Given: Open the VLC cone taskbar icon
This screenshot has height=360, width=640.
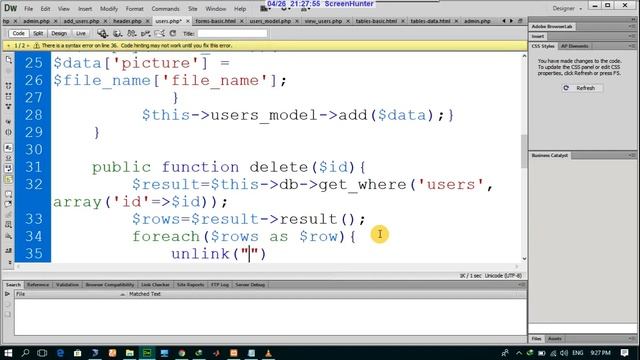Looking at the screenshot, I should click(x=269, y=353).
